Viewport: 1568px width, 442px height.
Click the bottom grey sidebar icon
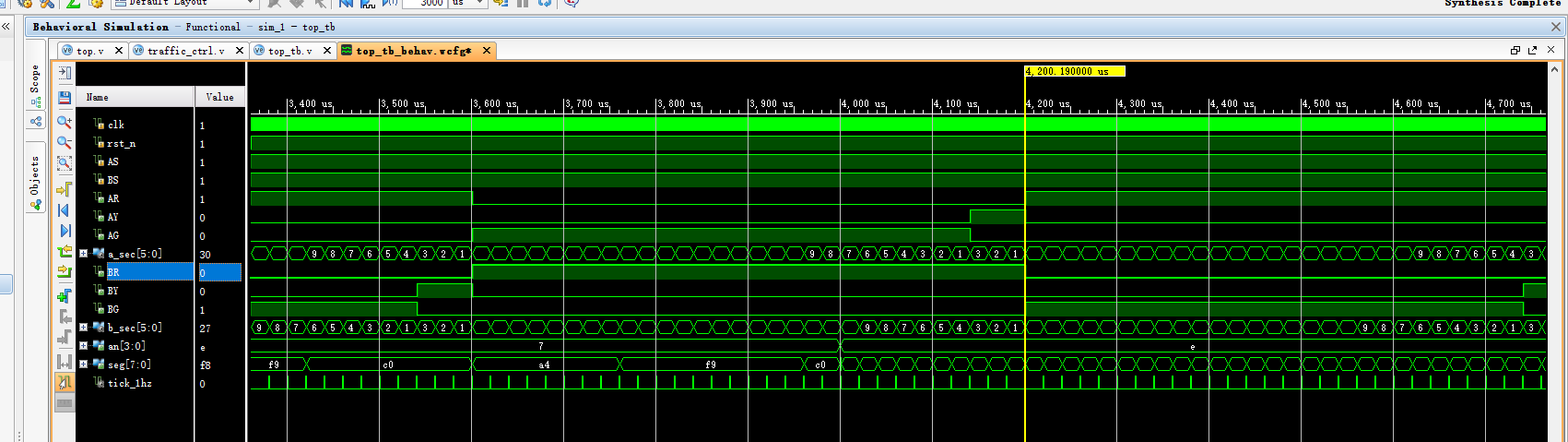point(65,403)
